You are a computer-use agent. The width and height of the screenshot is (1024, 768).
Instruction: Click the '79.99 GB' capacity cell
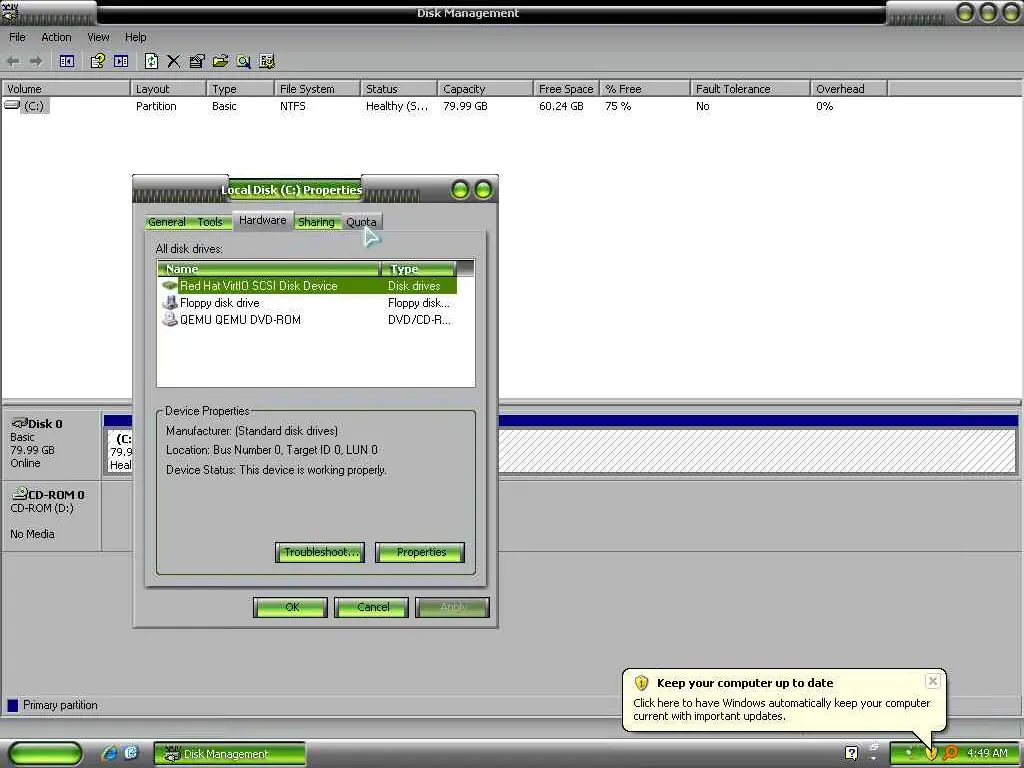[465, 106]
